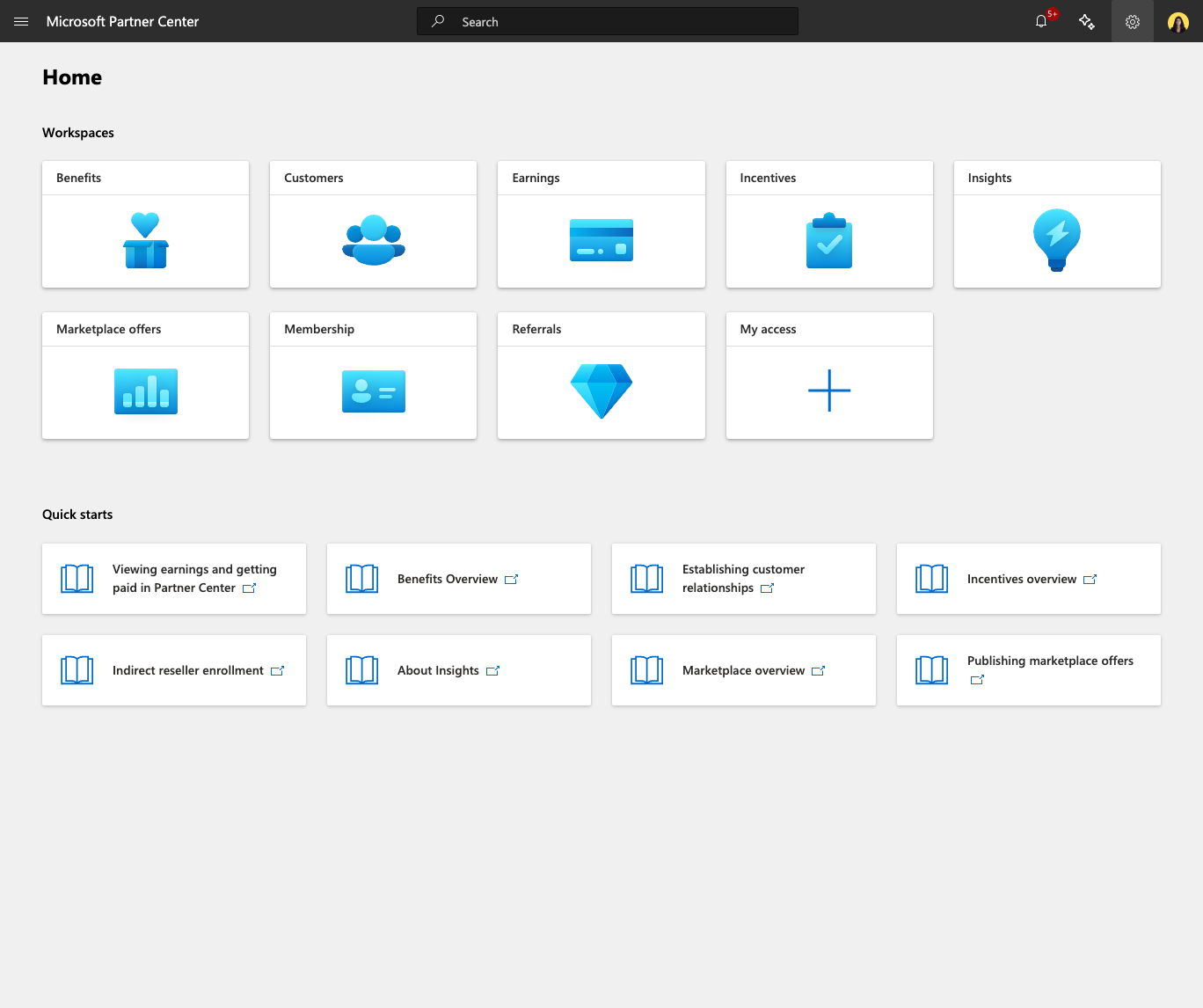Image resolution: width=1203 pixels, height=1008 pixels.
Task: Click the My access plus icon
Action: tap(829, 391)
